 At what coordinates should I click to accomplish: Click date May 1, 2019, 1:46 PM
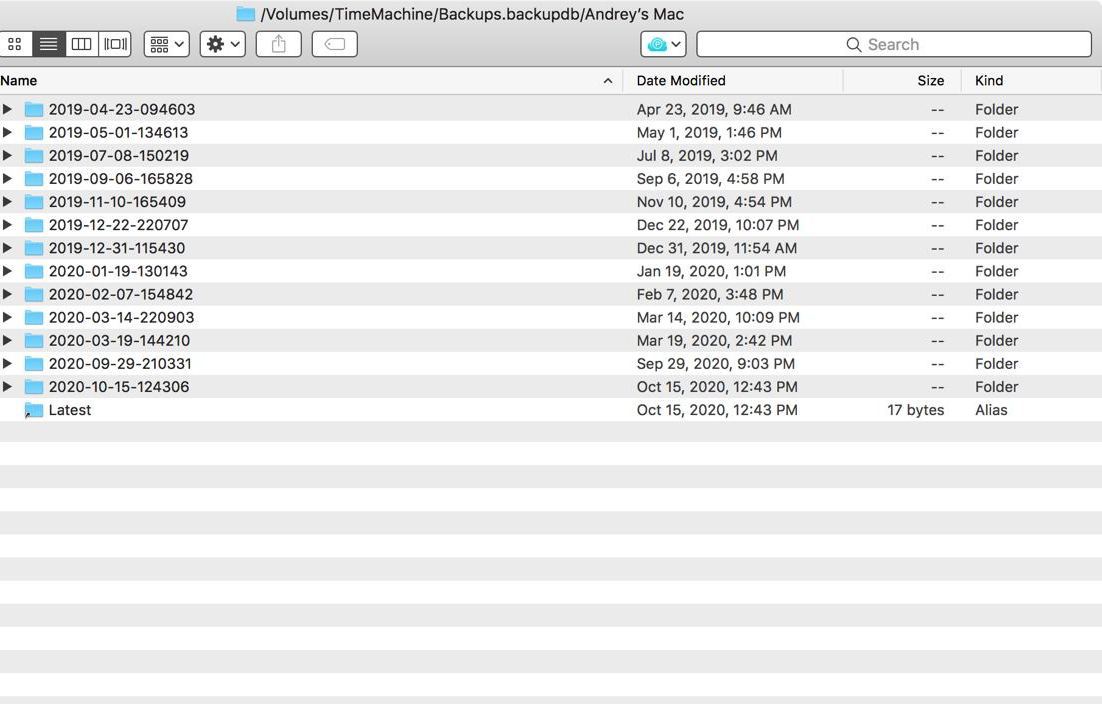(709, 132)
